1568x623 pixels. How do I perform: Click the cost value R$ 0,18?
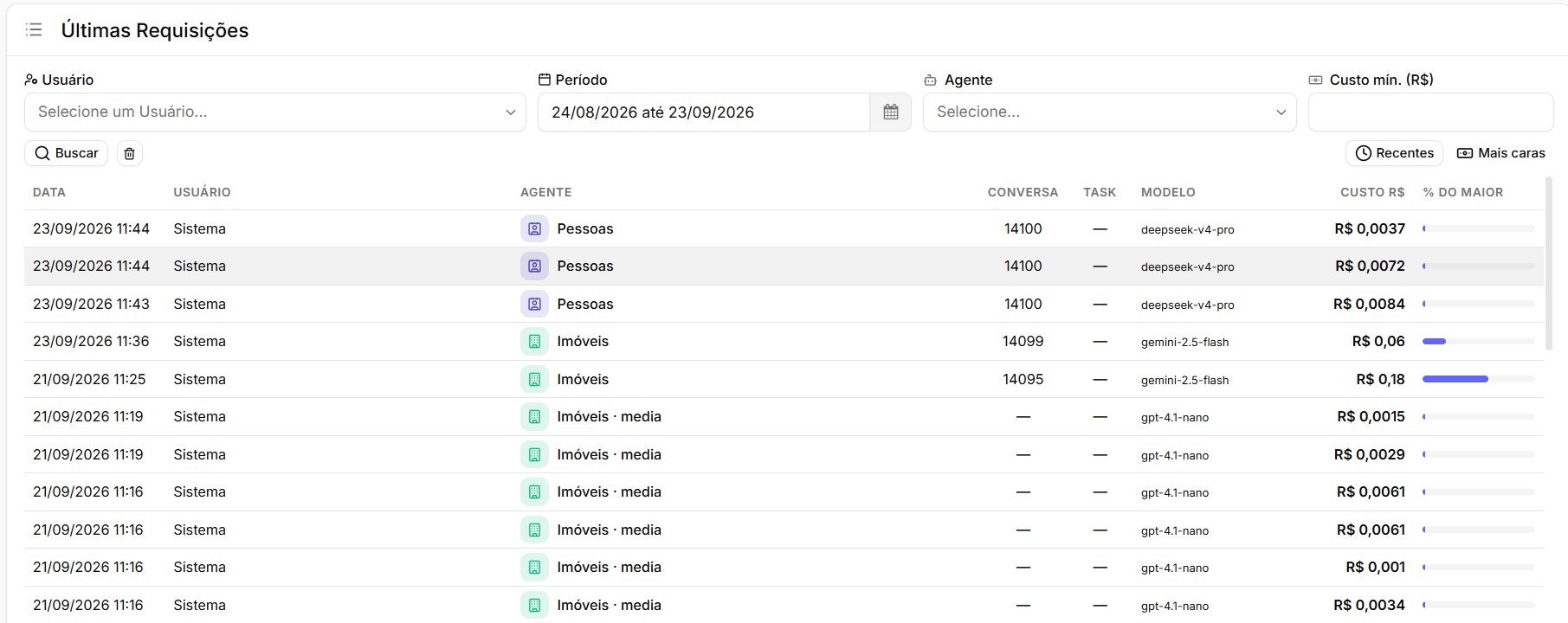coord(1380,380)
